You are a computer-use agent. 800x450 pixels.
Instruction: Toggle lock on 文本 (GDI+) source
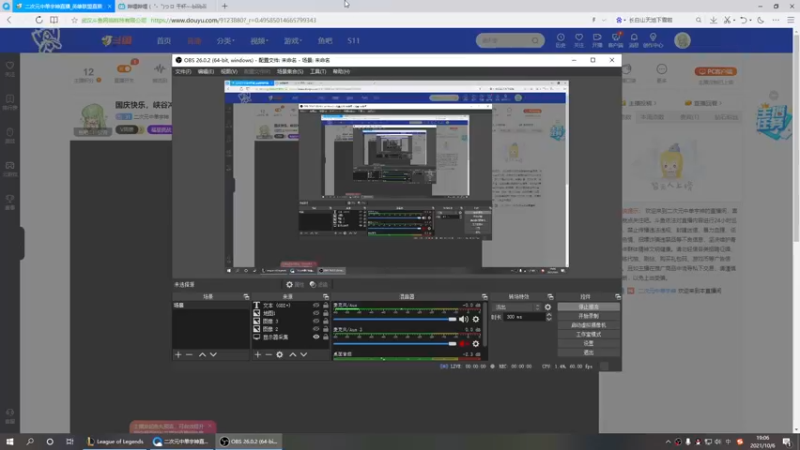coord(326,305)
